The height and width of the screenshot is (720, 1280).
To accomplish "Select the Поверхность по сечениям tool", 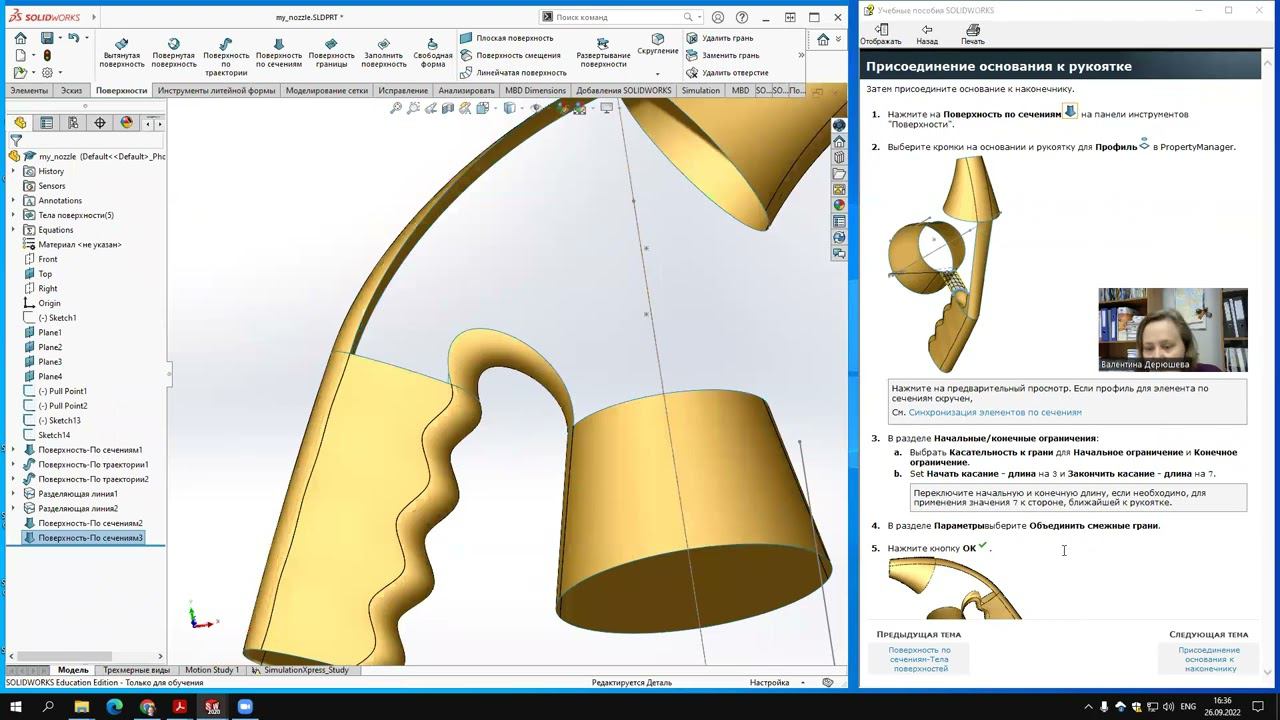I will pos(279,54).
